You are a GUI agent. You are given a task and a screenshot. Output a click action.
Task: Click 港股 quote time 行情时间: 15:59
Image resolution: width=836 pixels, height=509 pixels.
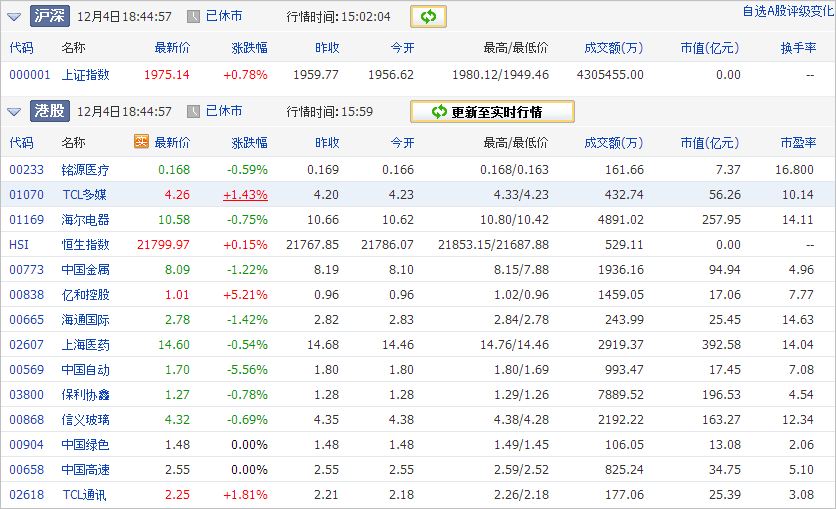329,112
